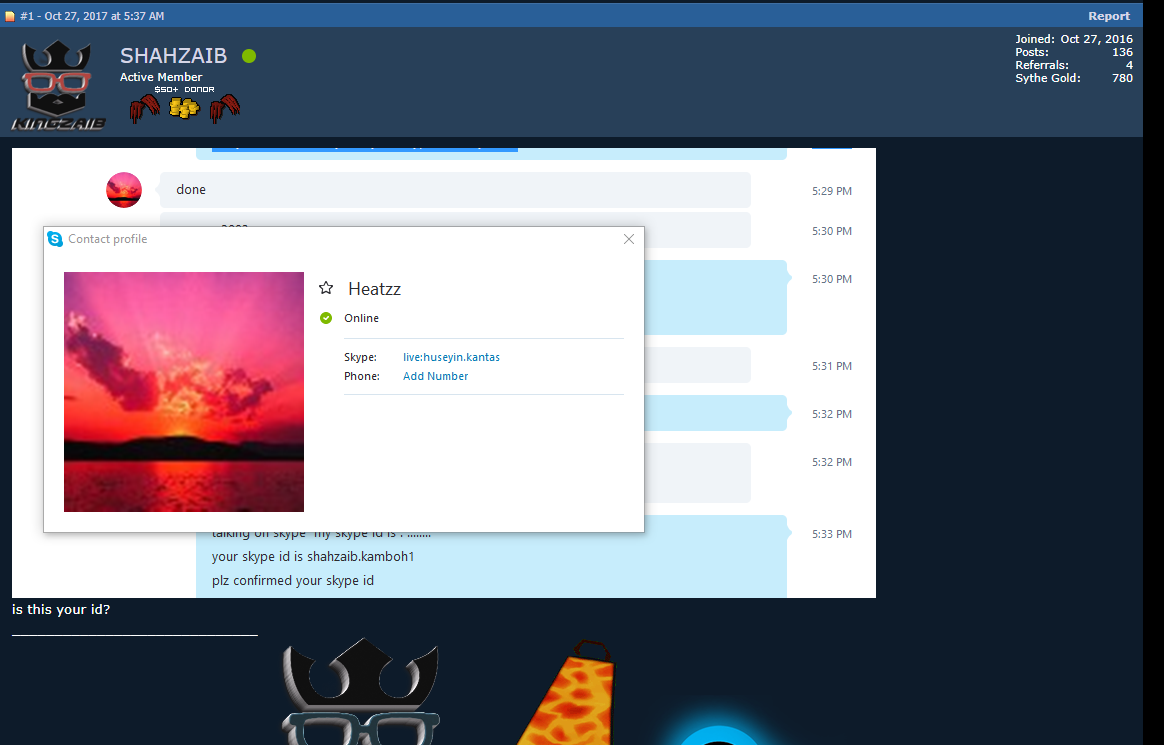The width and height of the screenshot is (1164, 745).
Task: Click the KINGZAIB avatar image
Action: click(x=58, y=85)
